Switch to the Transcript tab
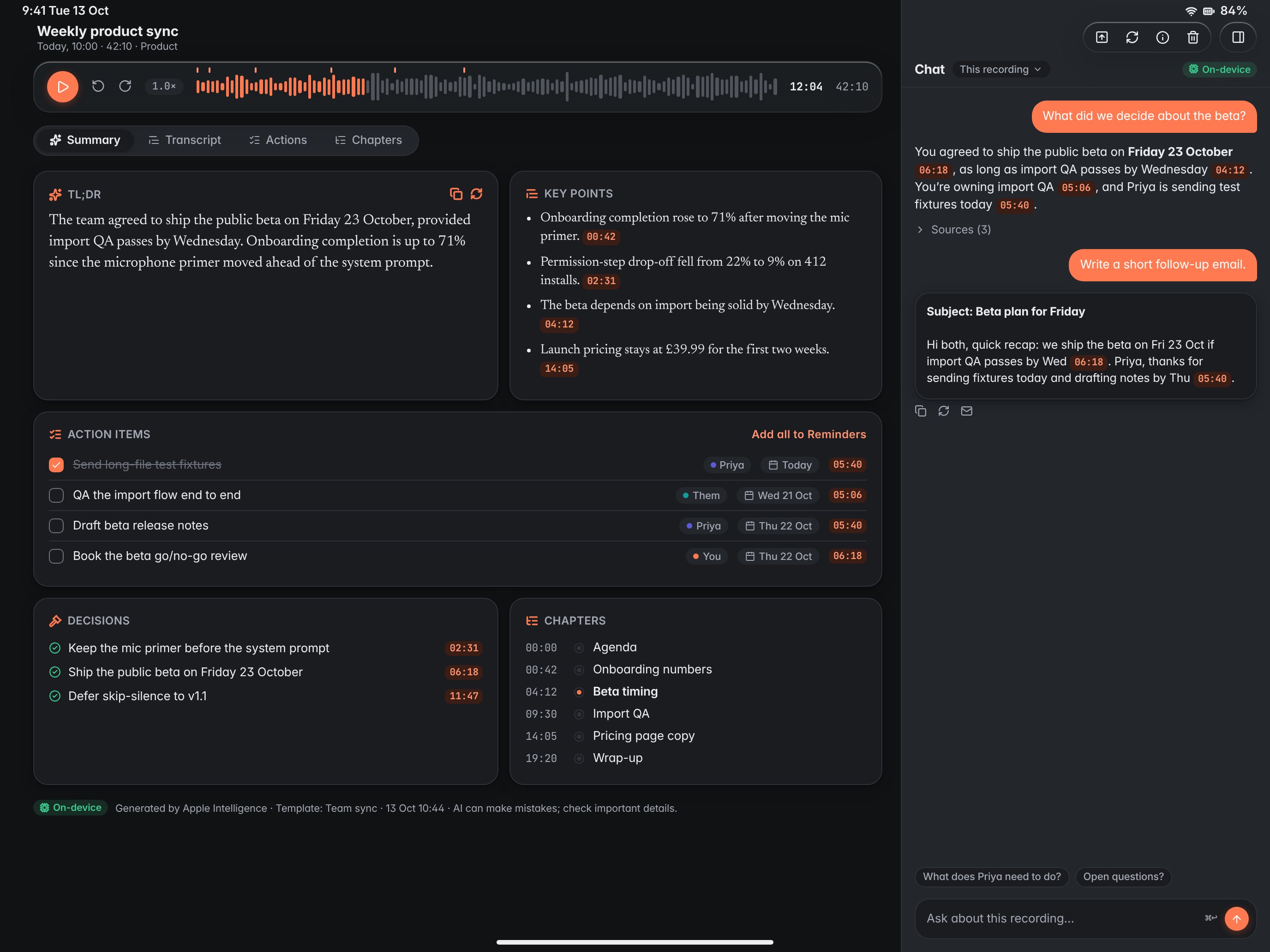The width and height of the screenshot is (1270, 952). click(185, 140)
